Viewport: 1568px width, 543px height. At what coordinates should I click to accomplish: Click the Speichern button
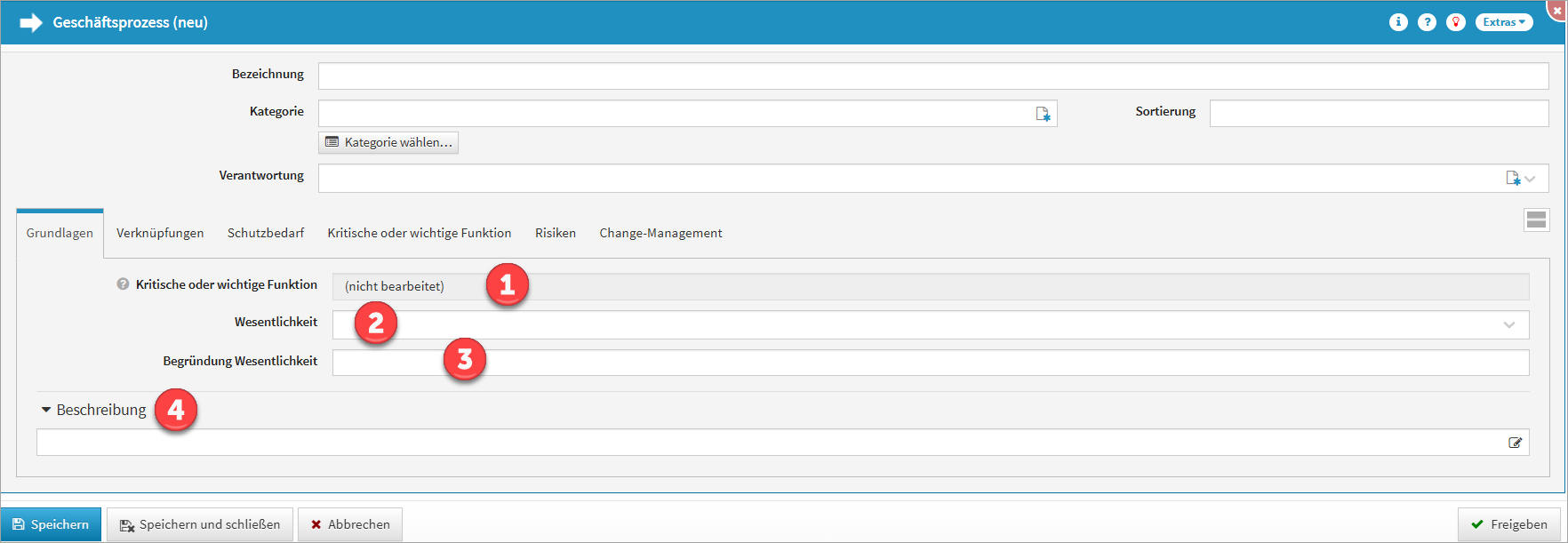coord(52,524)
